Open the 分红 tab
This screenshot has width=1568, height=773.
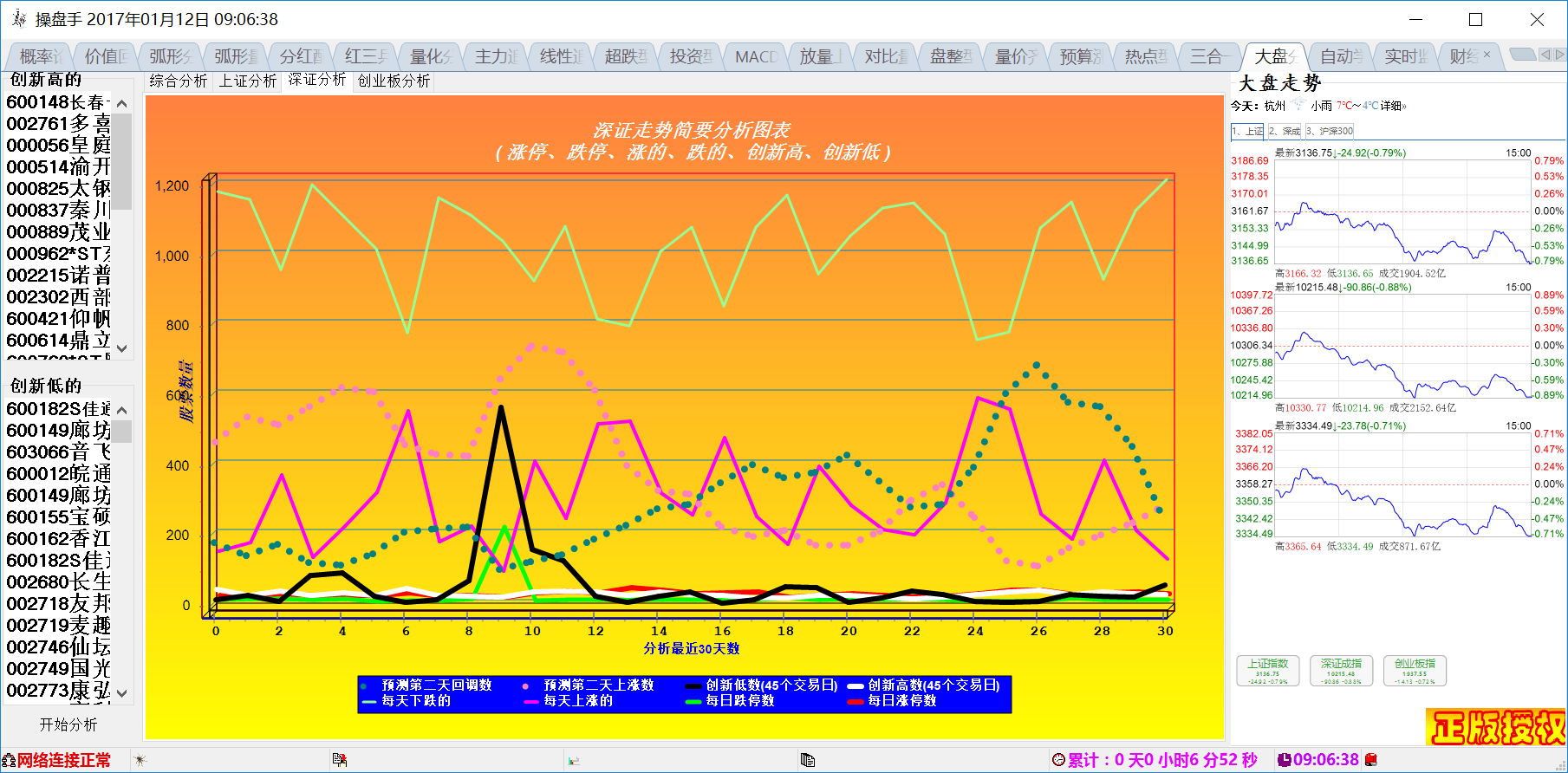(x=300, y=56)
